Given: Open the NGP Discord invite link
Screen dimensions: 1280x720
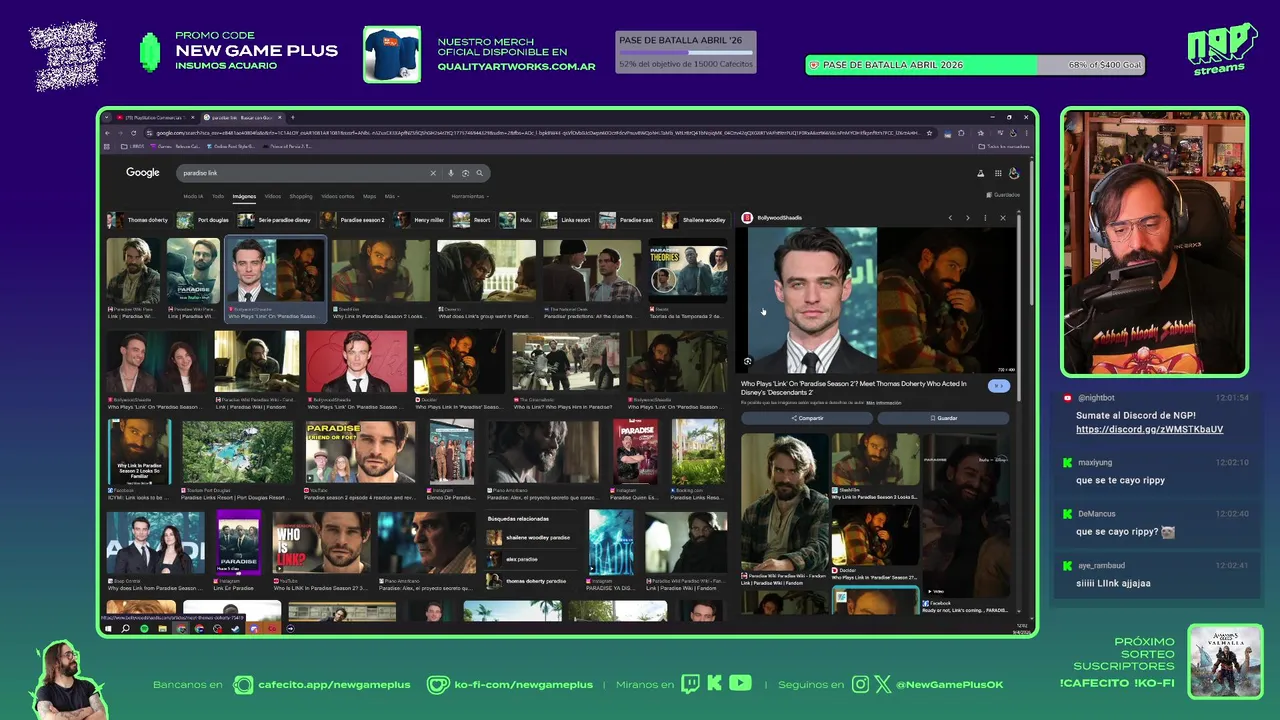Looking at the screenshot, I should click(x=1149, y=429).
